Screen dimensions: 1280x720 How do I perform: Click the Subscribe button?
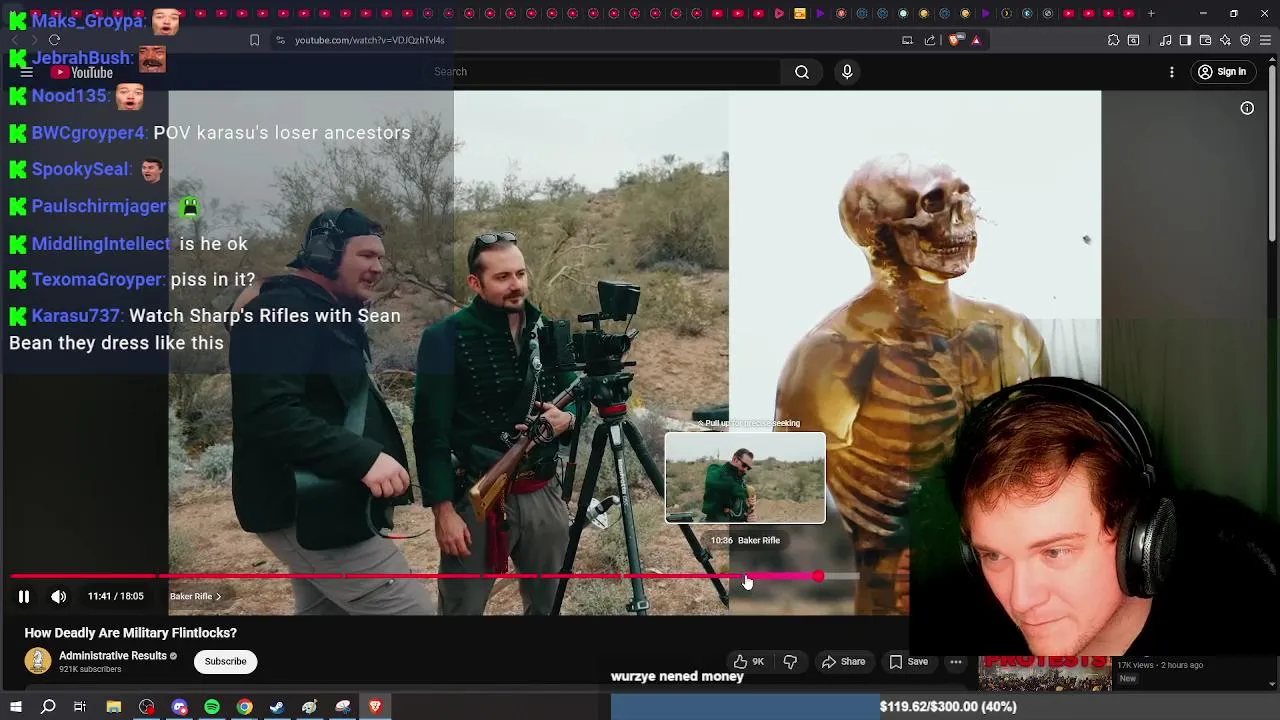pos(225,661)
